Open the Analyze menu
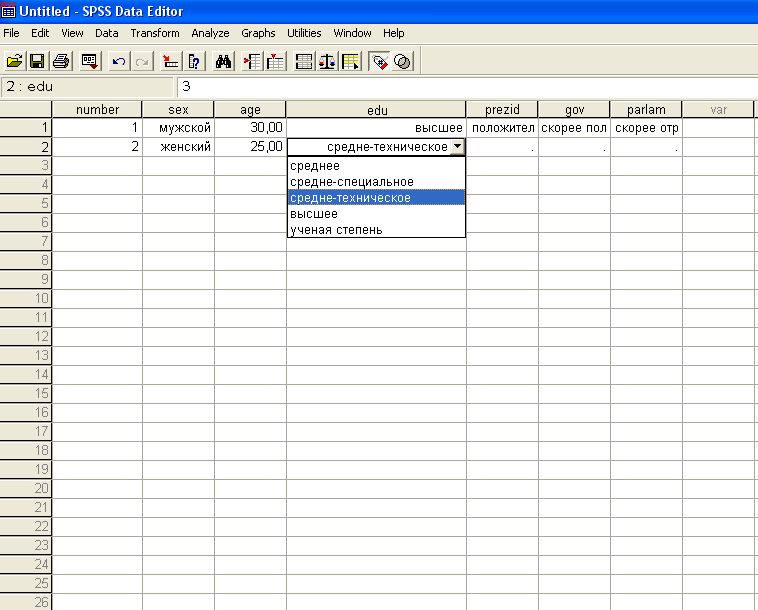This screenshot has width=758, height=610. click(210, 33)
